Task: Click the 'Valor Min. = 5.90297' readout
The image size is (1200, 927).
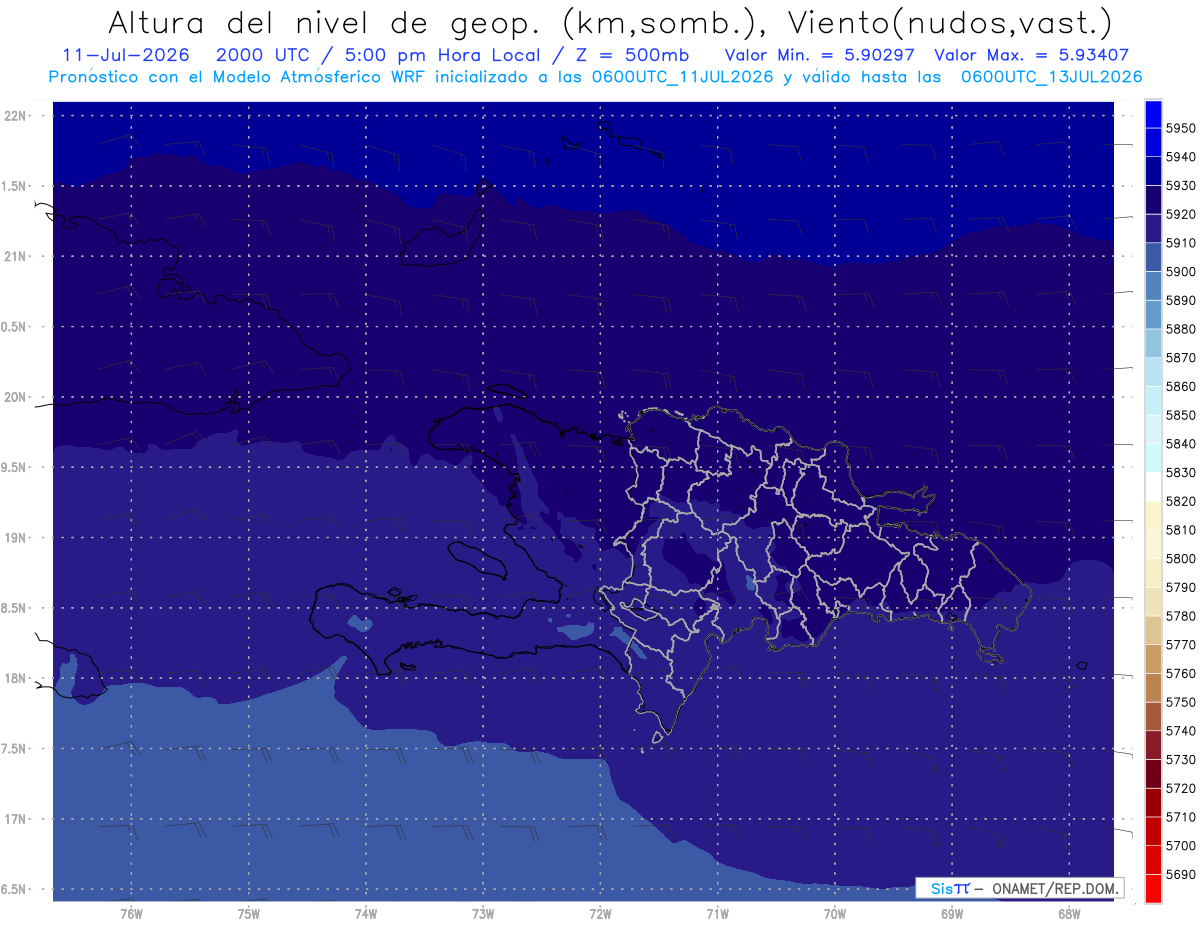Action: (820, 55)
